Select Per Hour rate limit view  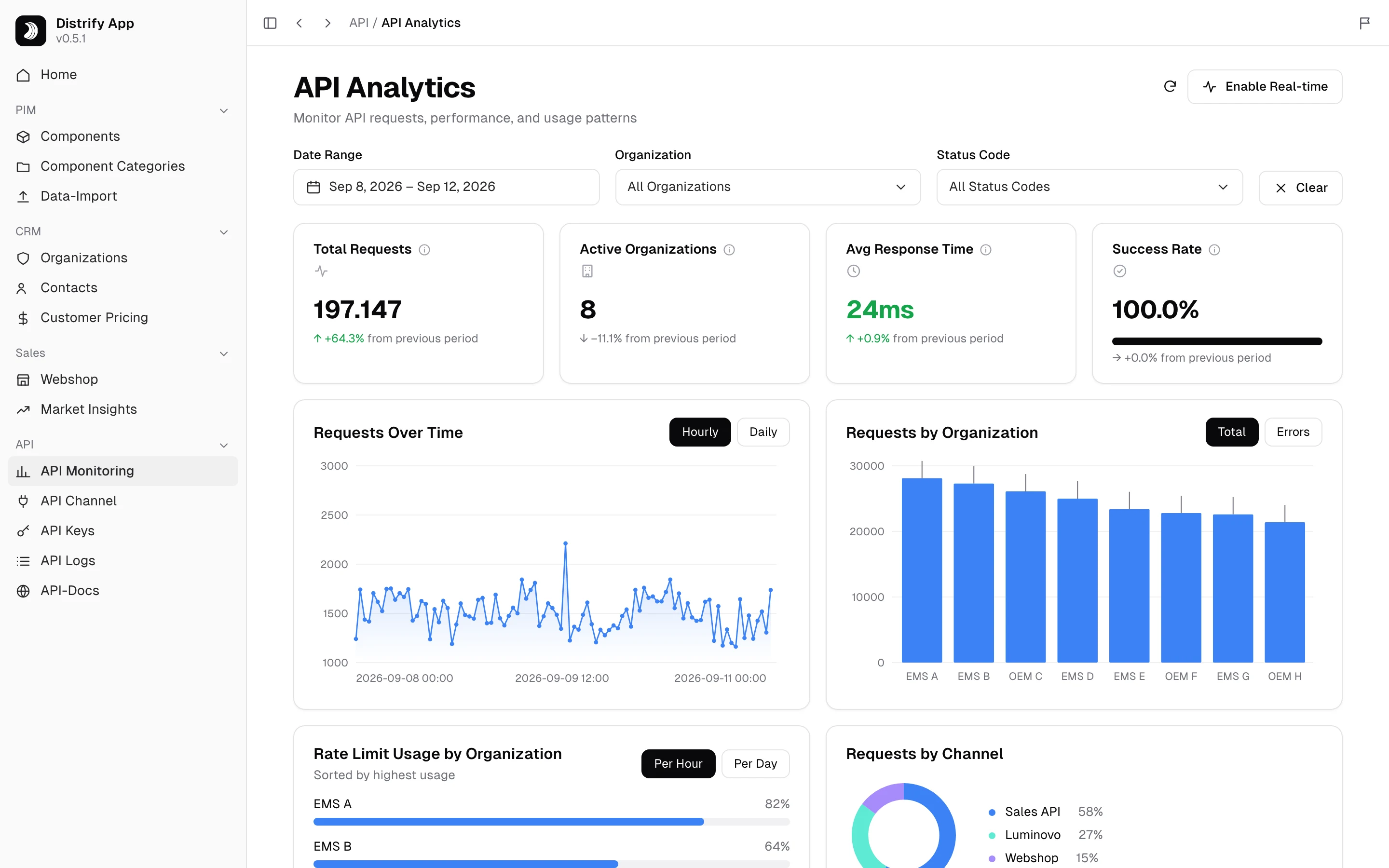[x=678, y=763]
